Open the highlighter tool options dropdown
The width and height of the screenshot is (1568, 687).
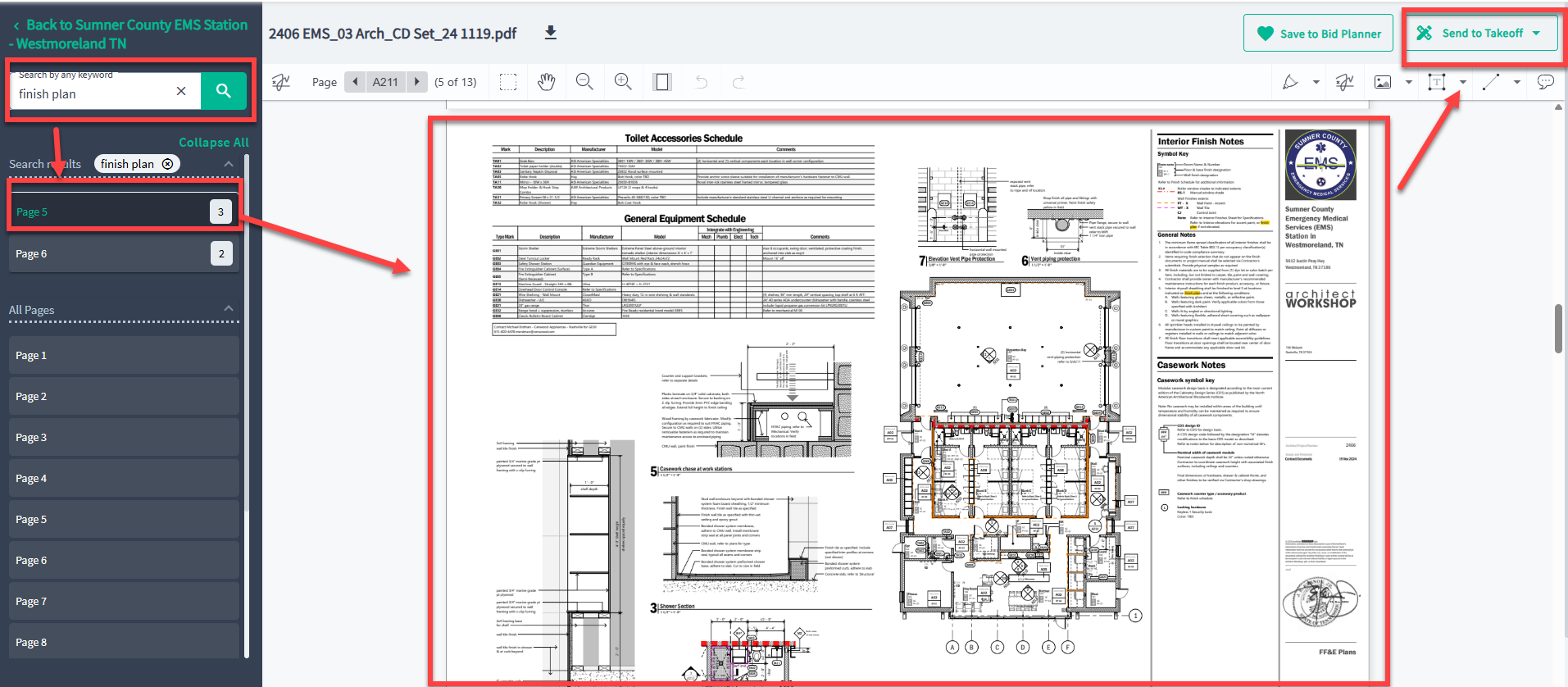tap(1316, 82)
